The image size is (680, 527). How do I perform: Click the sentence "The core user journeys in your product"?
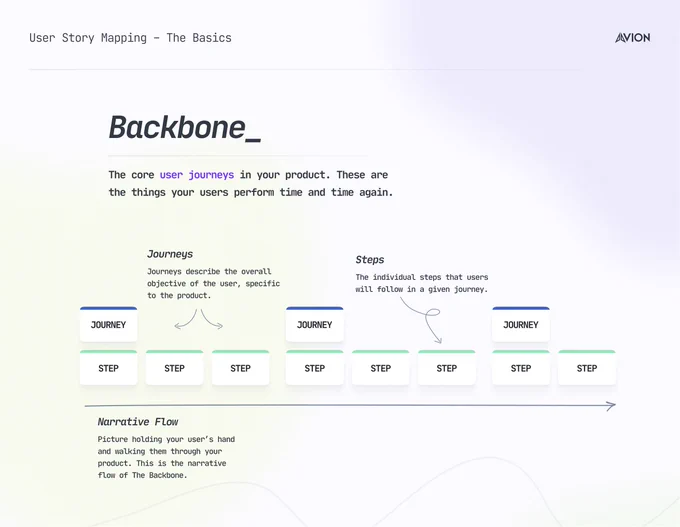pyautogui.click(x=219, y=175)
